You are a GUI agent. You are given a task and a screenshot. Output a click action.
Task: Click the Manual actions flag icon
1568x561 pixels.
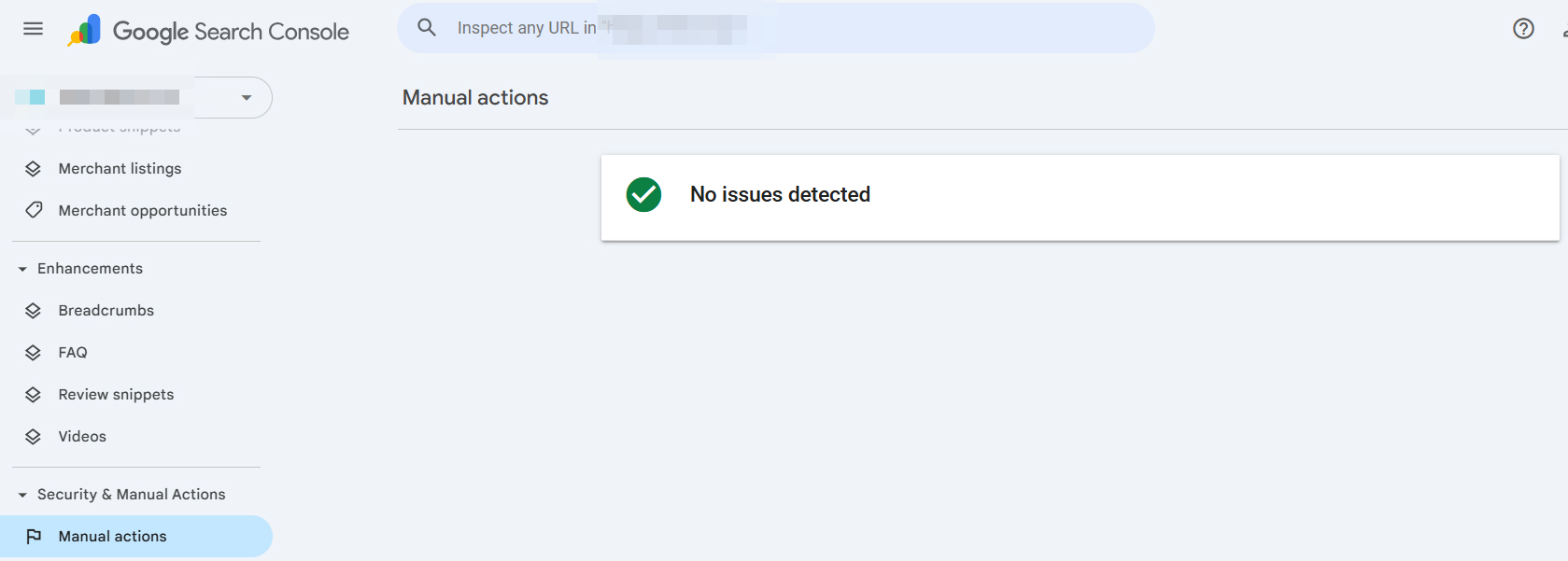click(x=34, y=537)
